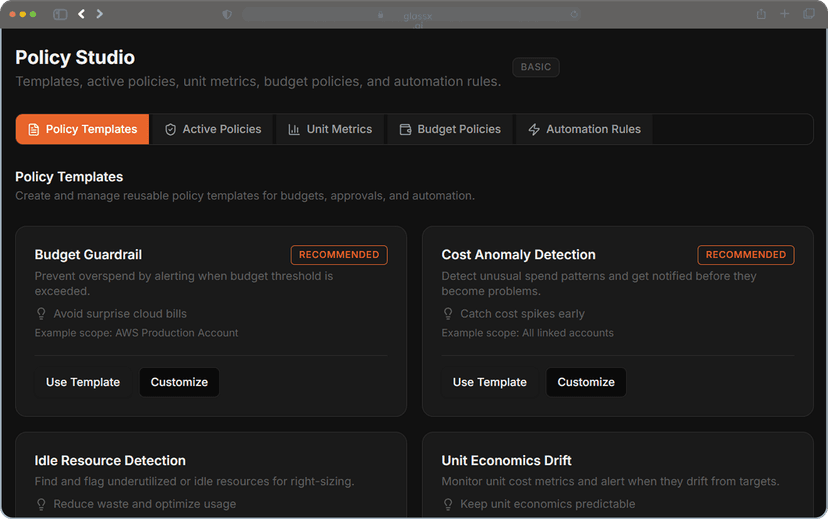Click Use Template for Budget Guardrail
This screenshot has height=519, width=828.
pyautogui.click(x=83, y=382)
